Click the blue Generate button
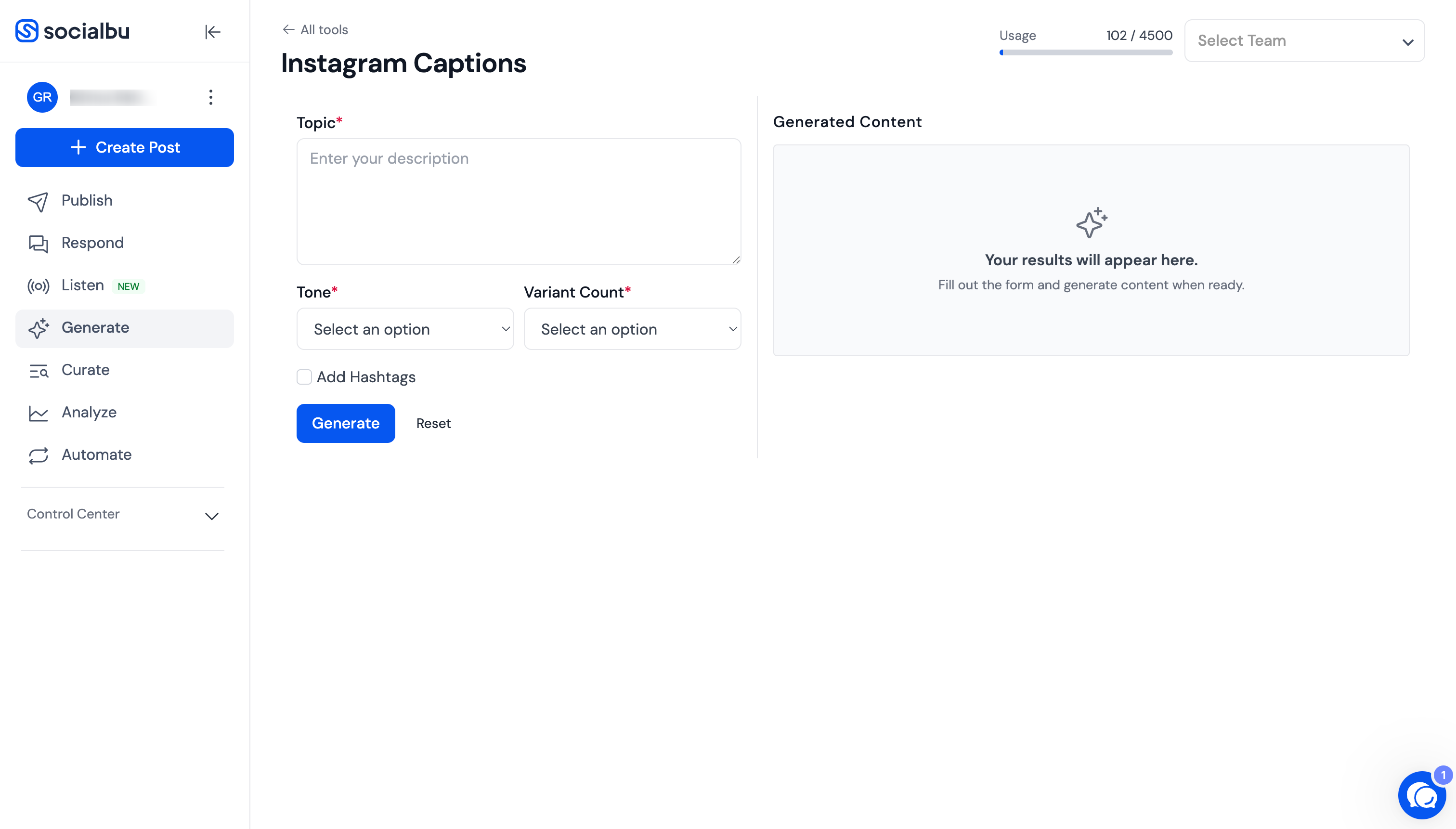 (x=346, y=423)
